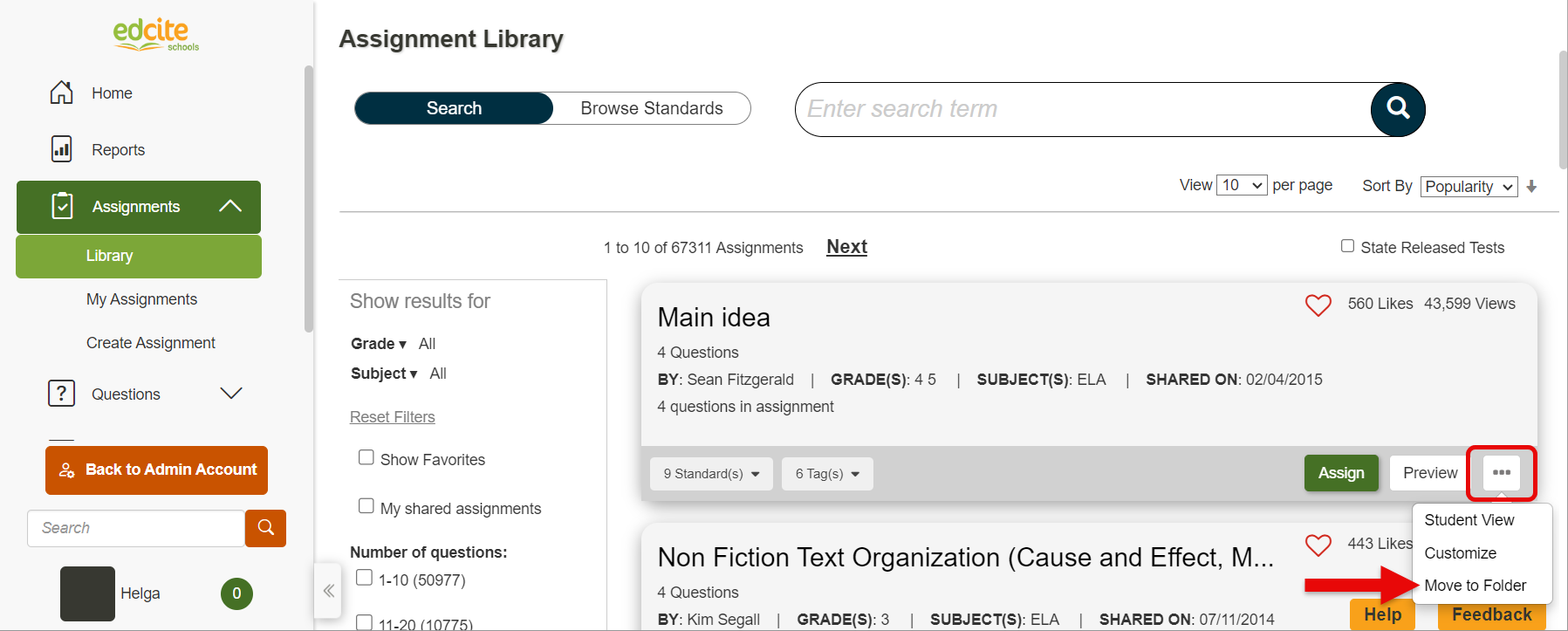Select Move to Folder menu option

(1475, 586)
